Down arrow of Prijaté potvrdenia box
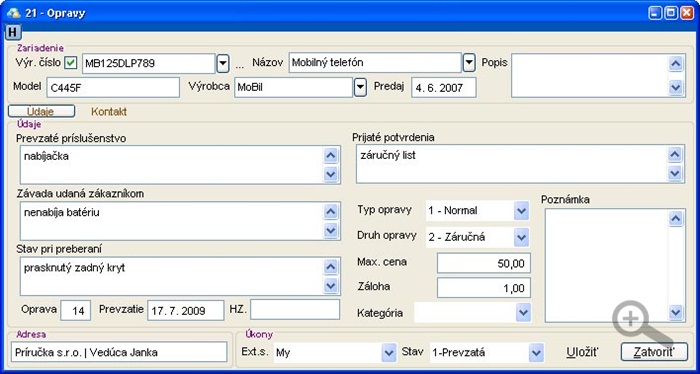Image resolution: width=700 pixels, height=374 pixels. 675,173
